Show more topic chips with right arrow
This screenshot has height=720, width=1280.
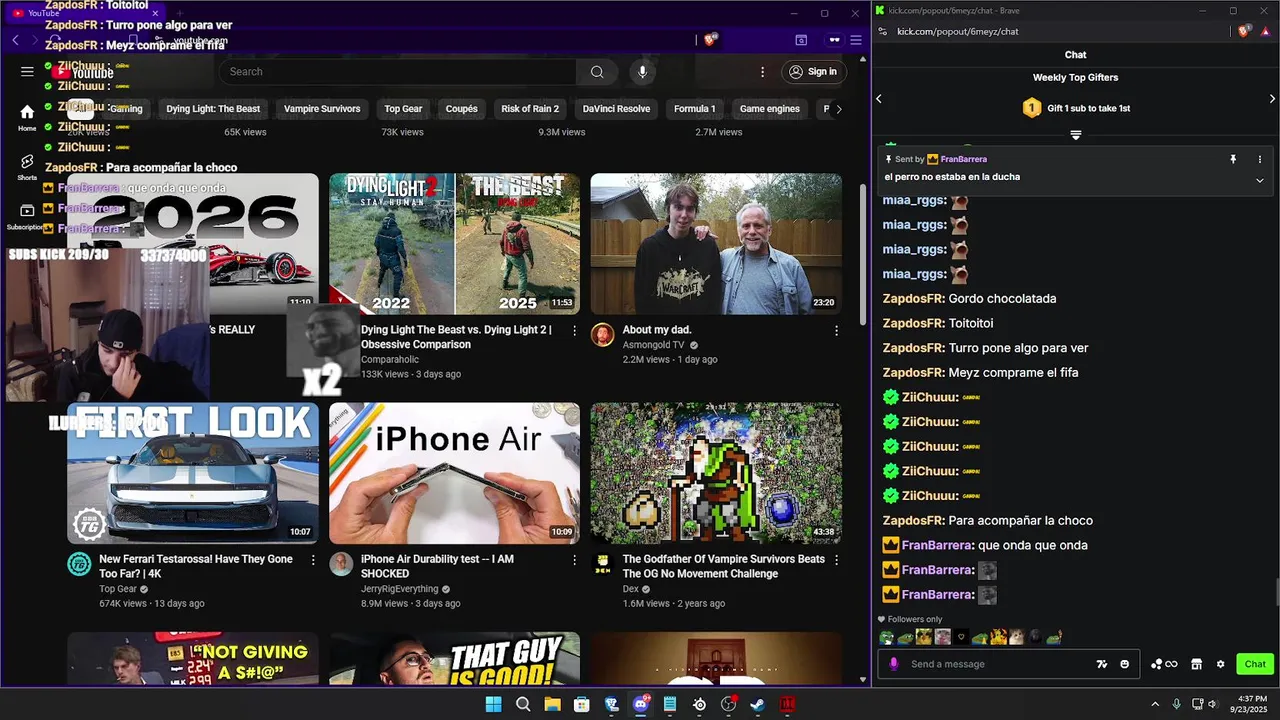point(838,109)
